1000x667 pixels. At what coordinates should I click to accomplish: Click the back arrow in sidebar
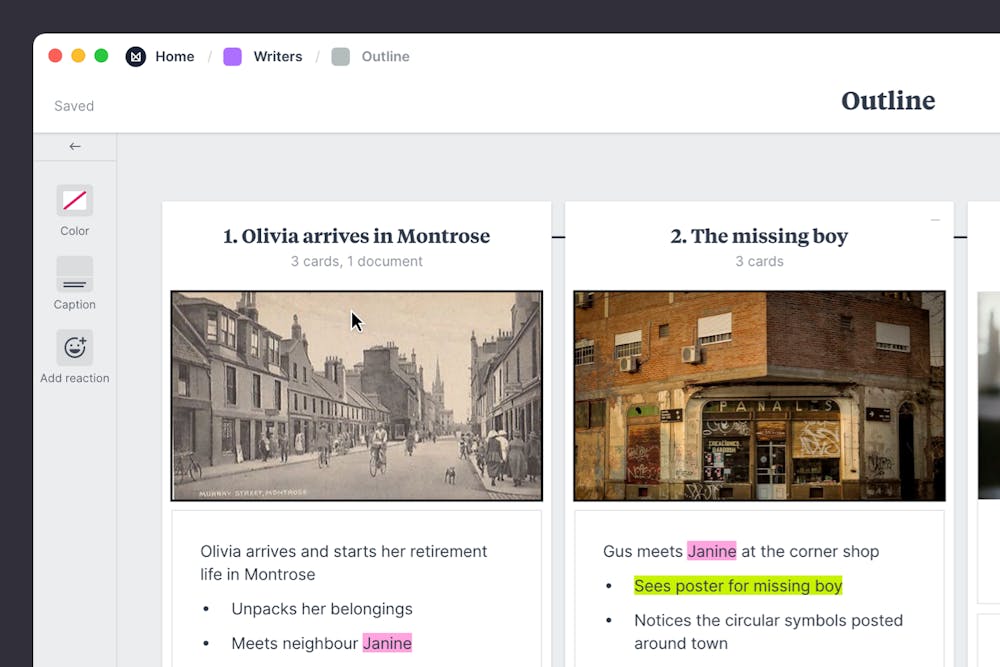click(x=75, y=147)
